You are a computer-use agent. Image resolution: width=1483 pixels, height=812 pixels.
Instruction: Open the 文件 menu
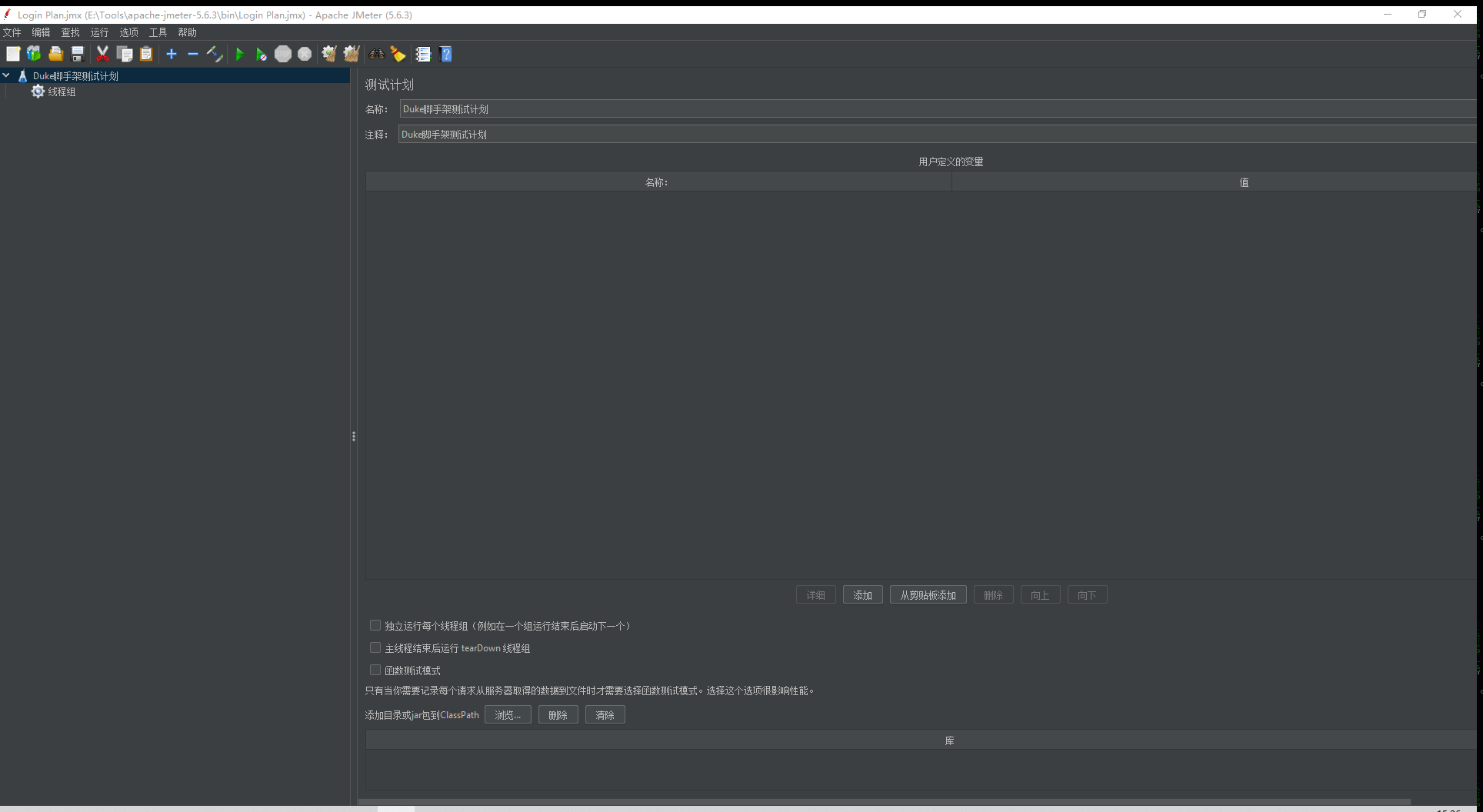pos(12,32)
